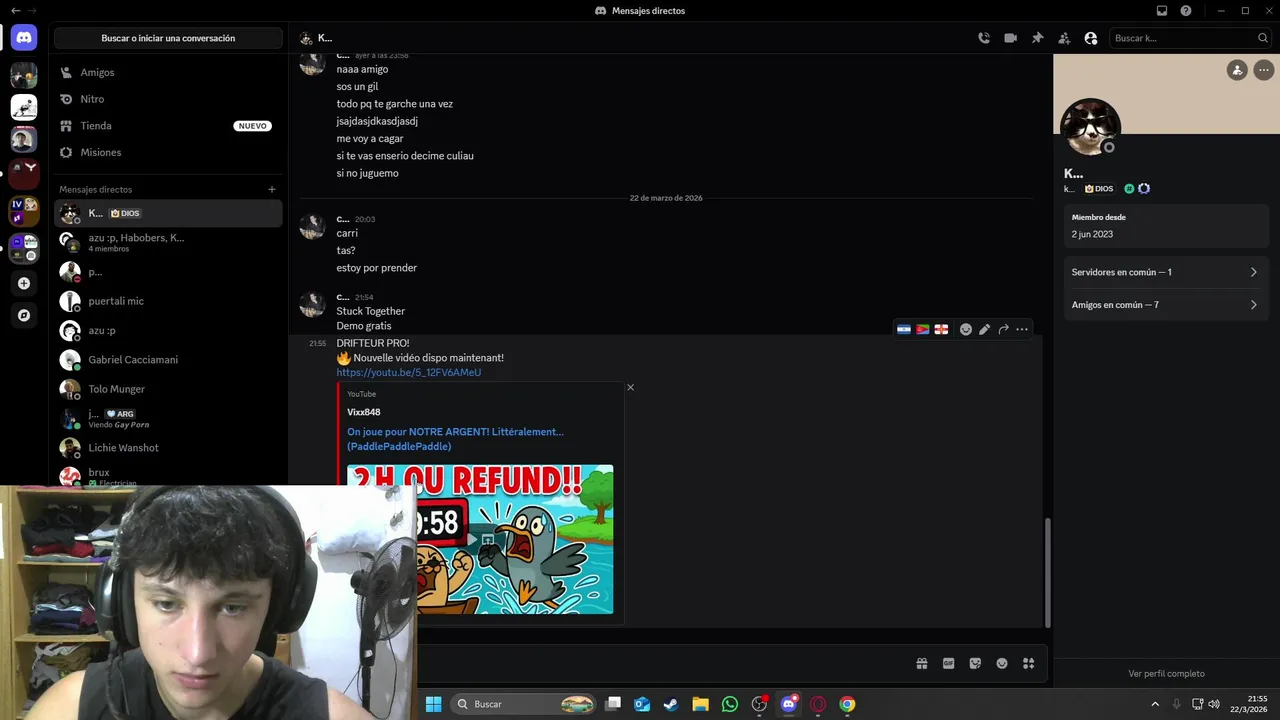Play the 2H OU REFUND video thumbnail

(480, 539)
